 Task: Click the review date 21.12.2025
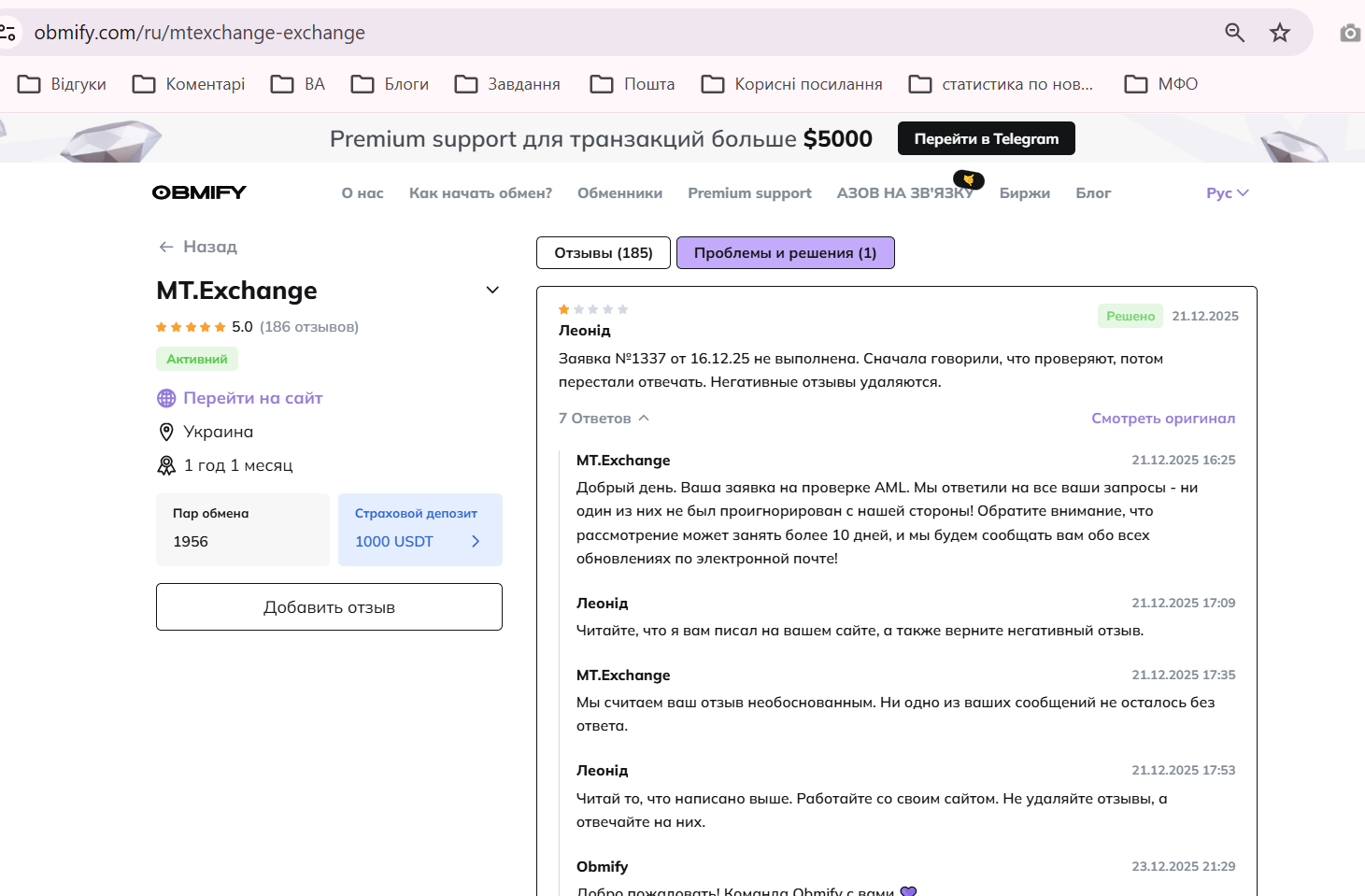point(1205,316)
